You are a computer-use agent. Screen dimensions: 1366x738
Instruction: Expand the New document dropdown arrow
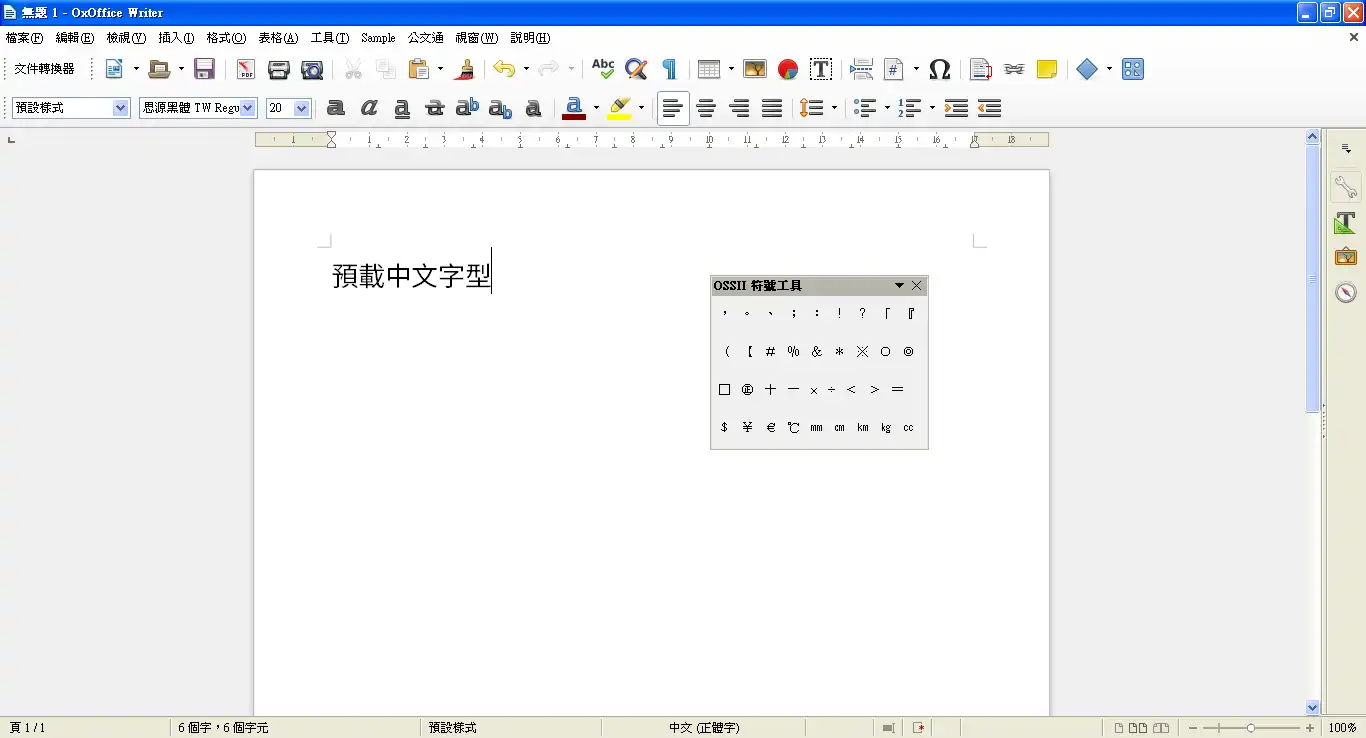coord(136,69)
